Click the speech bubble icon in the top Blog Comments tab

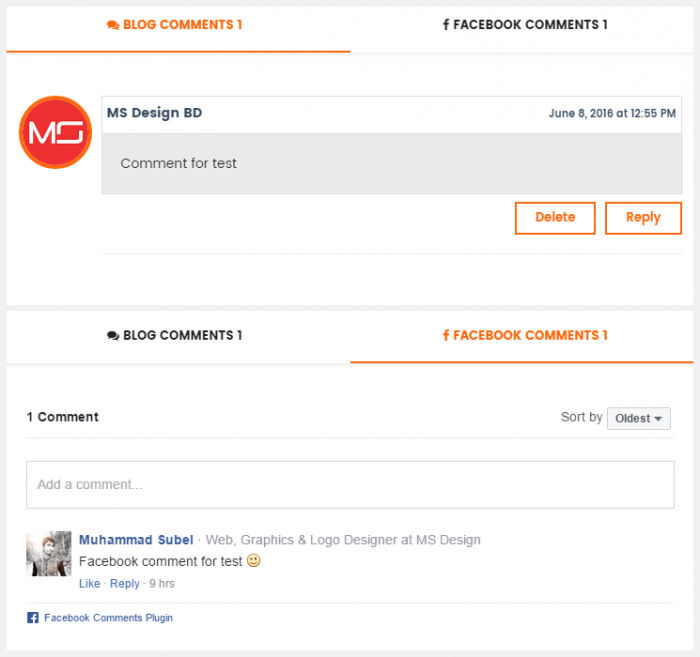113,25
